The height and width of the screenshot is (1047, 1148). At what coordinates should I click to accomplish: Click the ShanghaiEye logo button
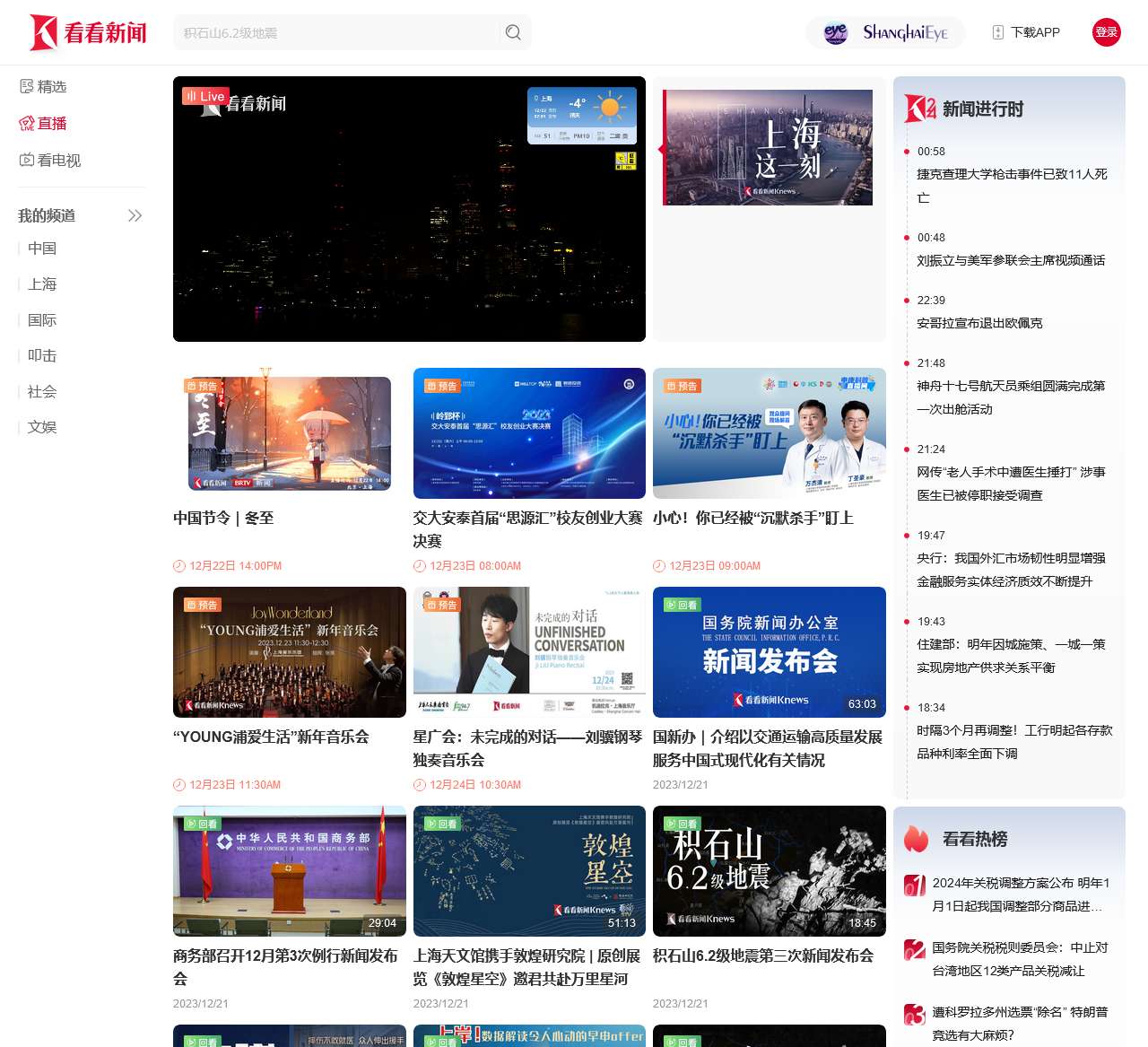coord(885,32)
